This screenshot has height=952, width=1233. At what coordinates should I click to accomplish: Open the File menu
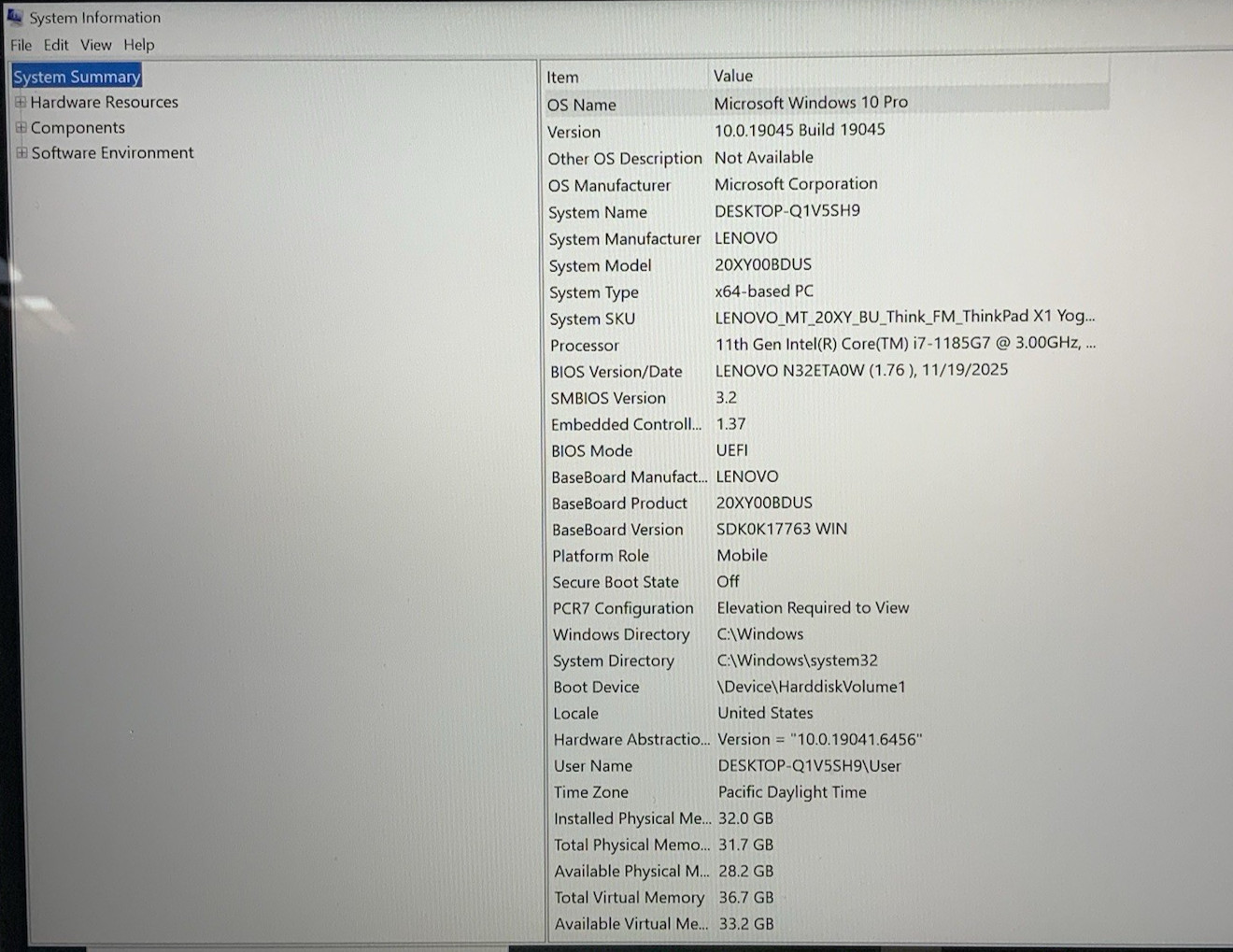(x=21, y=45)
